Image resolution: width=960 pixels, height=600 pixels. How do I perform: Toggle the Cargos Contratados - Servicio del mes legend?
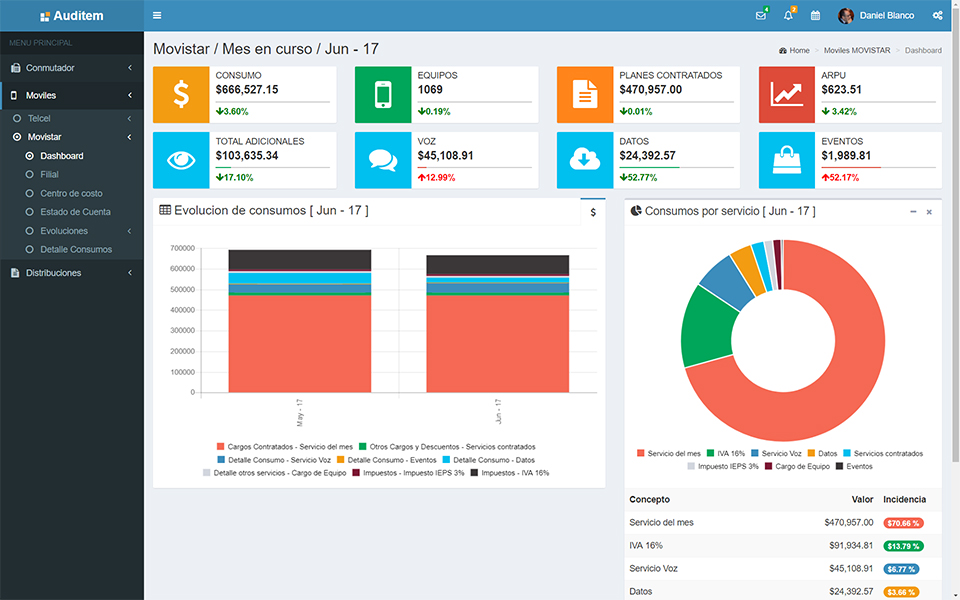pos(285,447)
